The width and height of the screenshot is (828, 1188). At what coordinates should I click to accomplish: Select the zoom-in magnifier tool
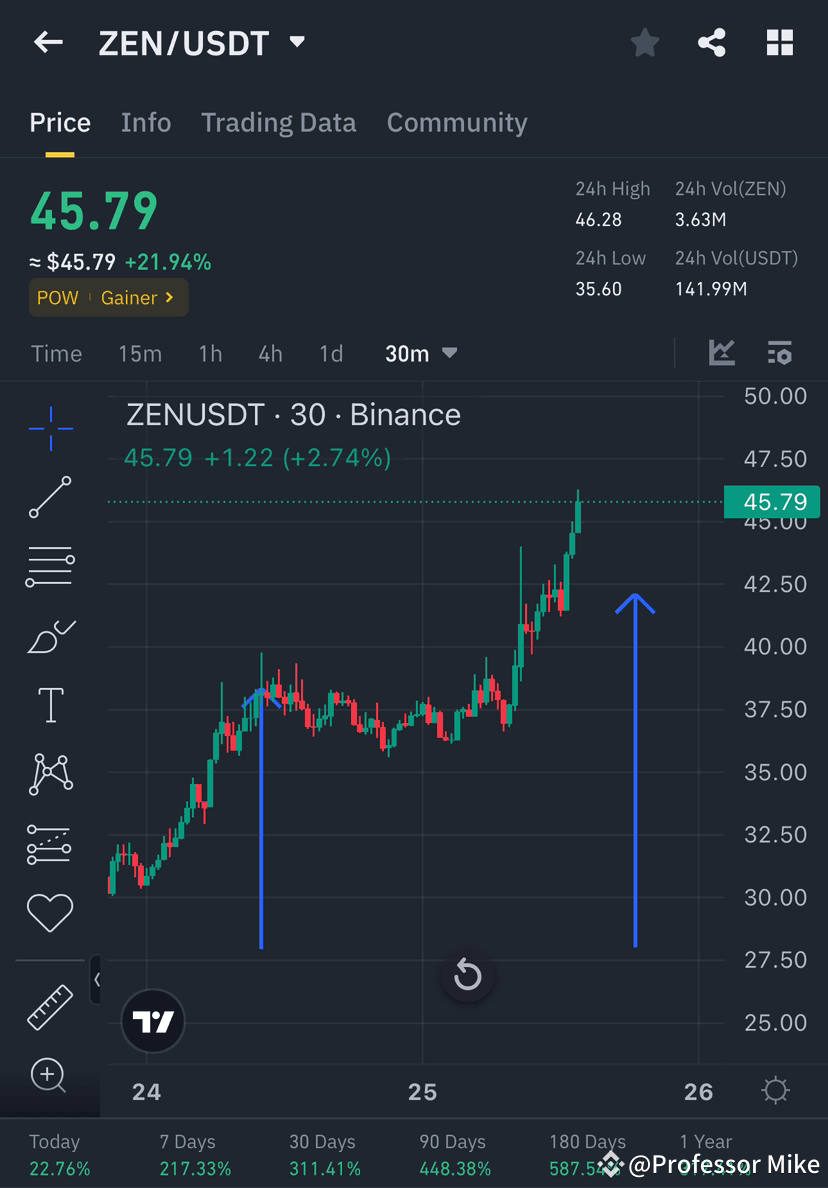pyautogui.click(x=50, y=1075)
